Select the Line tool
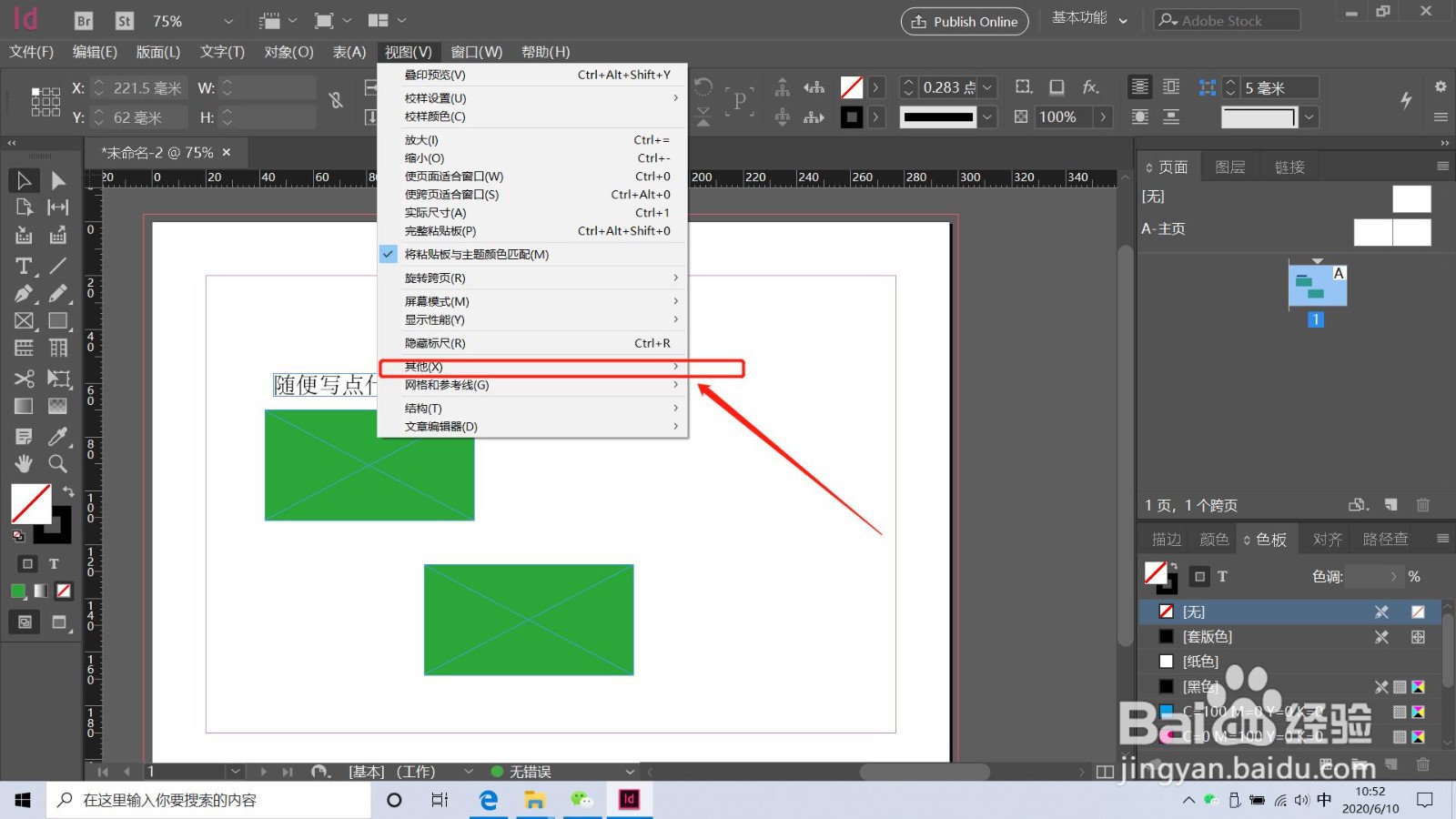The image size is (1456, 819). pos(58,266)
